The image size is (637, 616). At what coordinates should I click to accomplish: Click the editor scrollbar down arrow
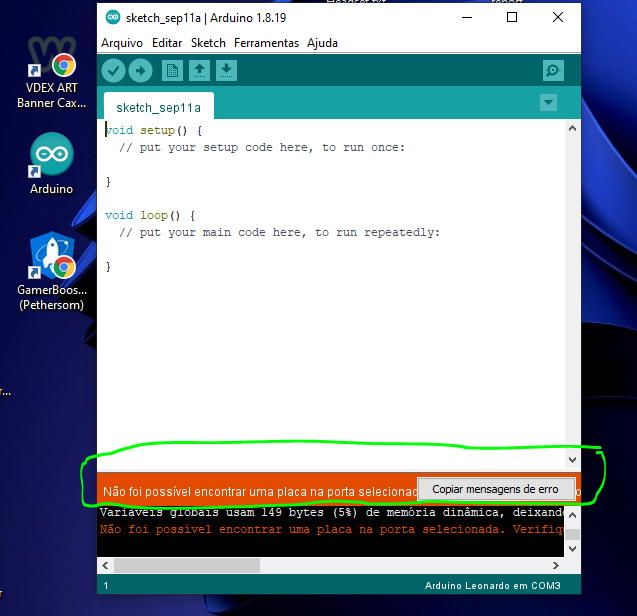pyautogui.click(x=572, y=460)
